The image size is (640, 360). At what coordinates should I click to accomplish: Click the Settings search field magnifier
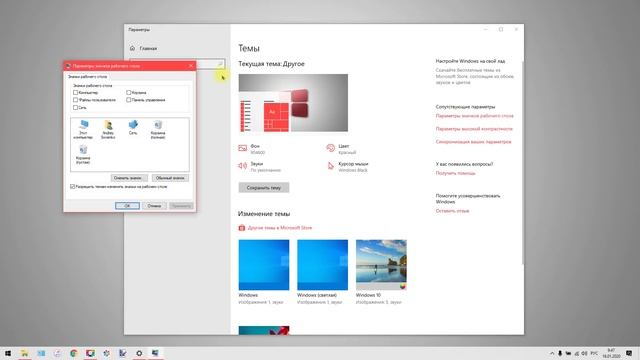(x=220, y=64)
